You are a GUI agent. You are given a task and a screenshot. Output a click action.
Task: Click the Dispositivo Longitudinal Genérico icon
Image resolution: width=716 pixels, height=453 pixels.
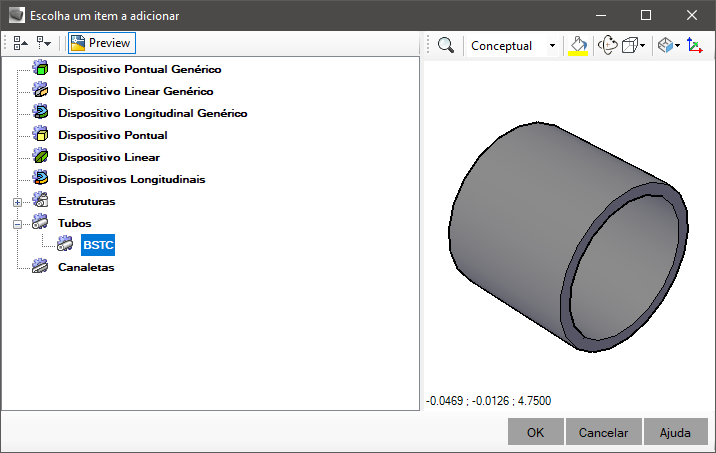[41, 112]
